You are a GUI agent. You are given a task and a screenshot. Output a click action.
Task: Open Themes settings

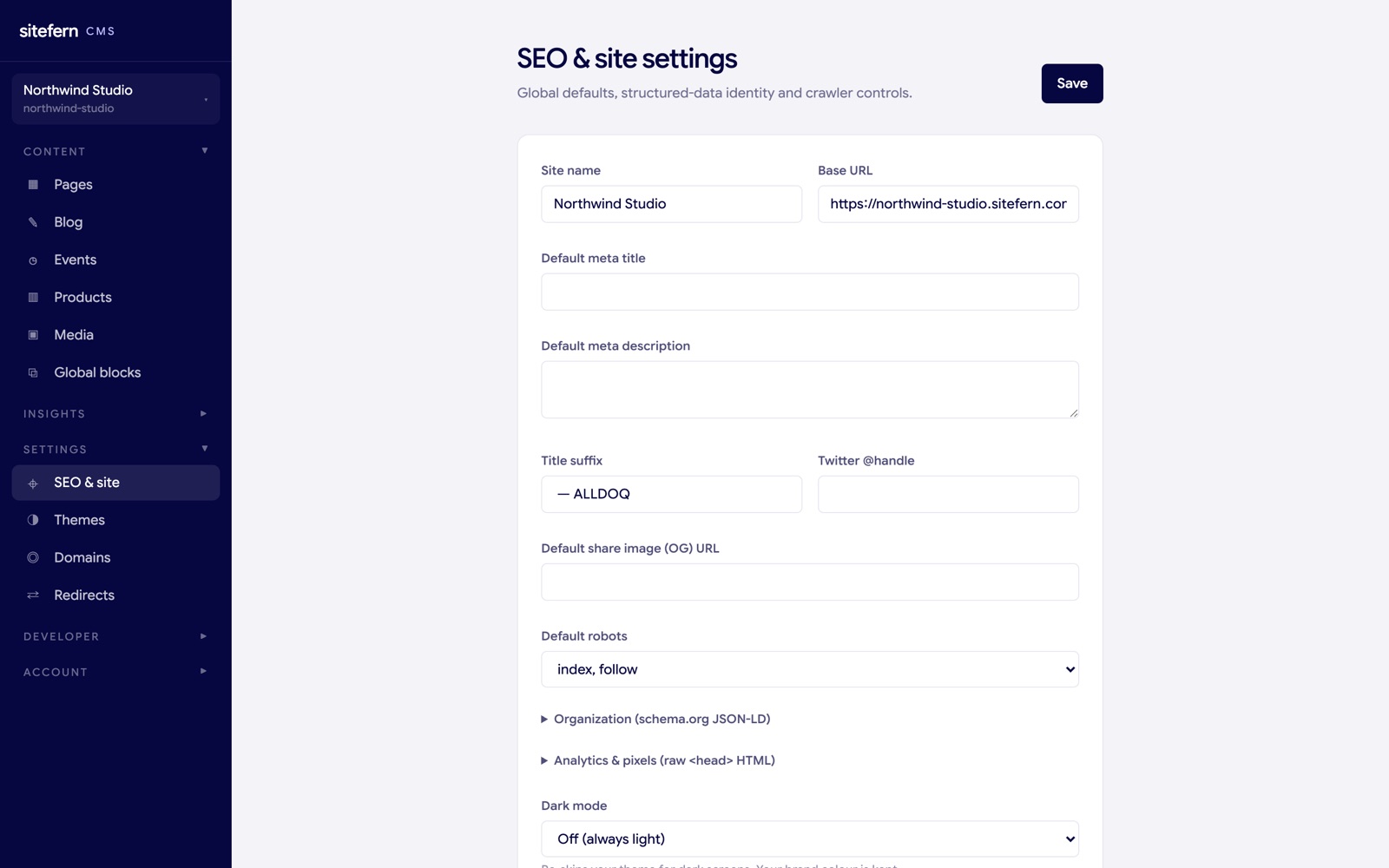pos(115,520)
